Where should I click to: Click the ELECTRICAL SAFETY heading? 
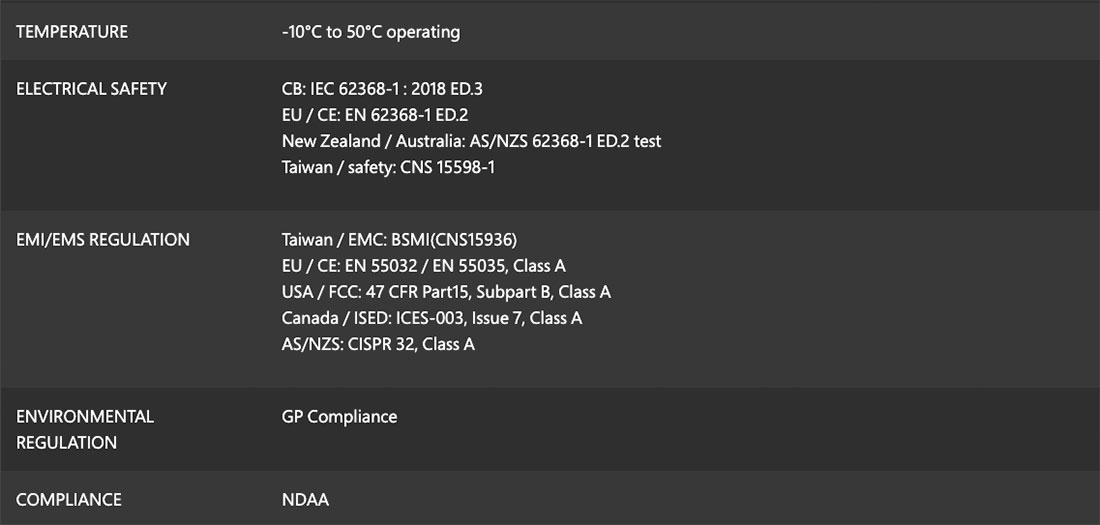pyautogui.click(x=91, y=89)
